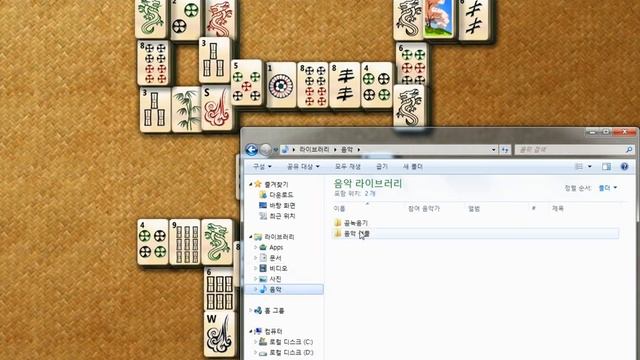Select the 1 circle Mahjong tile
Image resolution: width=640 pixels, height=360 pixels.
tap(281, 85)
